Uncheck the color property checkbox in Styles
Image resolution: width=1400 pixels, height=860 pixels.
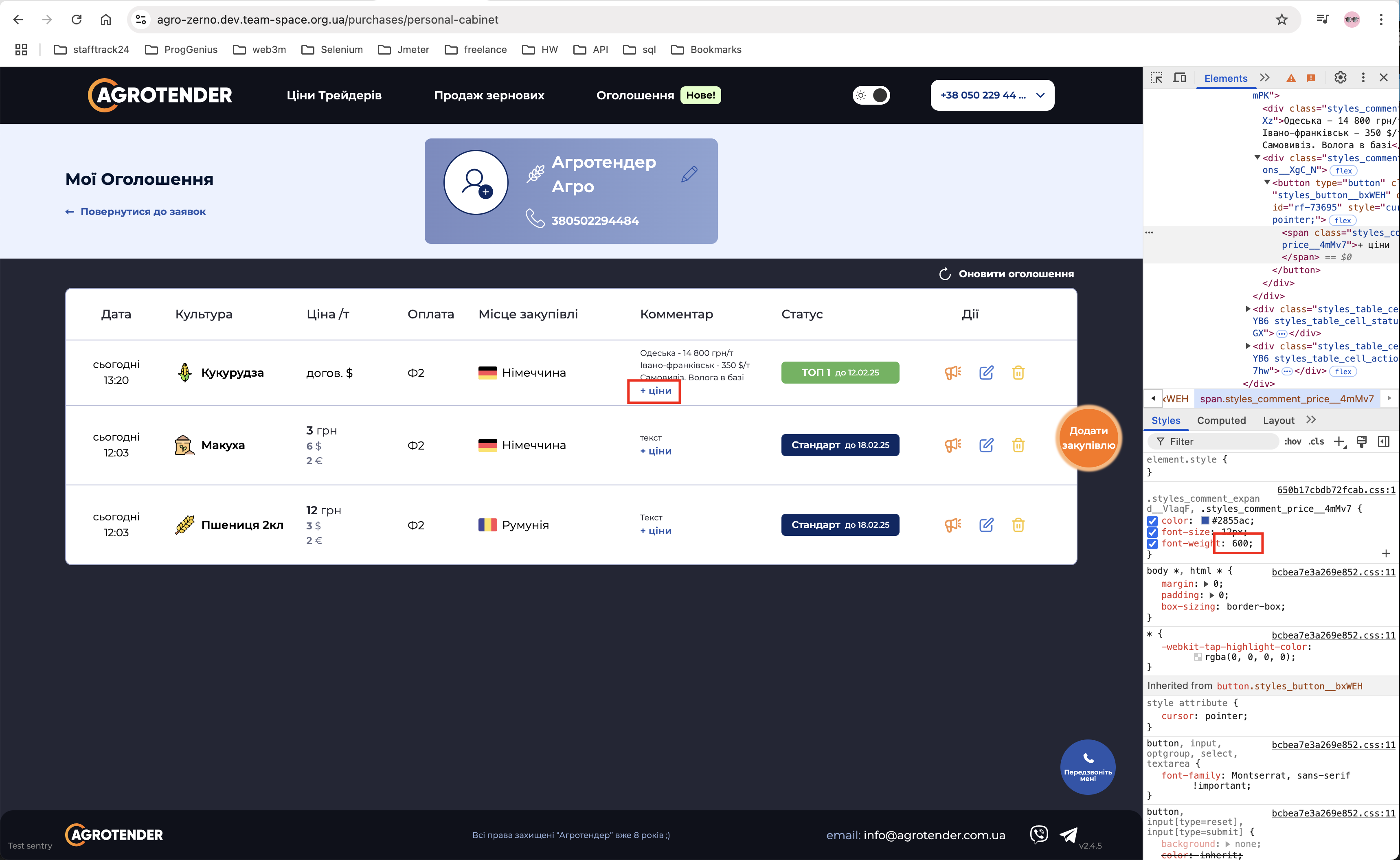pos(1152,520)
